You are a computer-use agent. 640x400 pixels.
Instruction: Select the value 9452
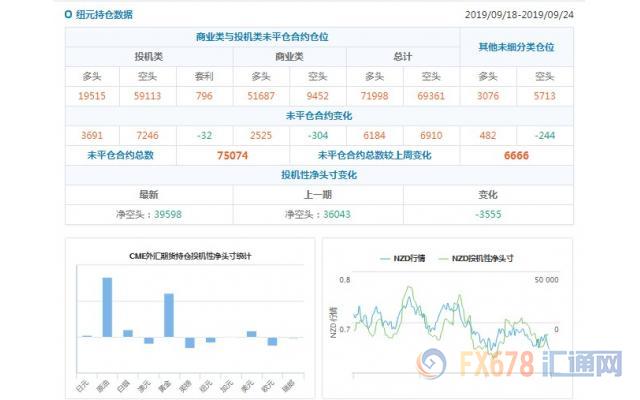coord(318,96)
